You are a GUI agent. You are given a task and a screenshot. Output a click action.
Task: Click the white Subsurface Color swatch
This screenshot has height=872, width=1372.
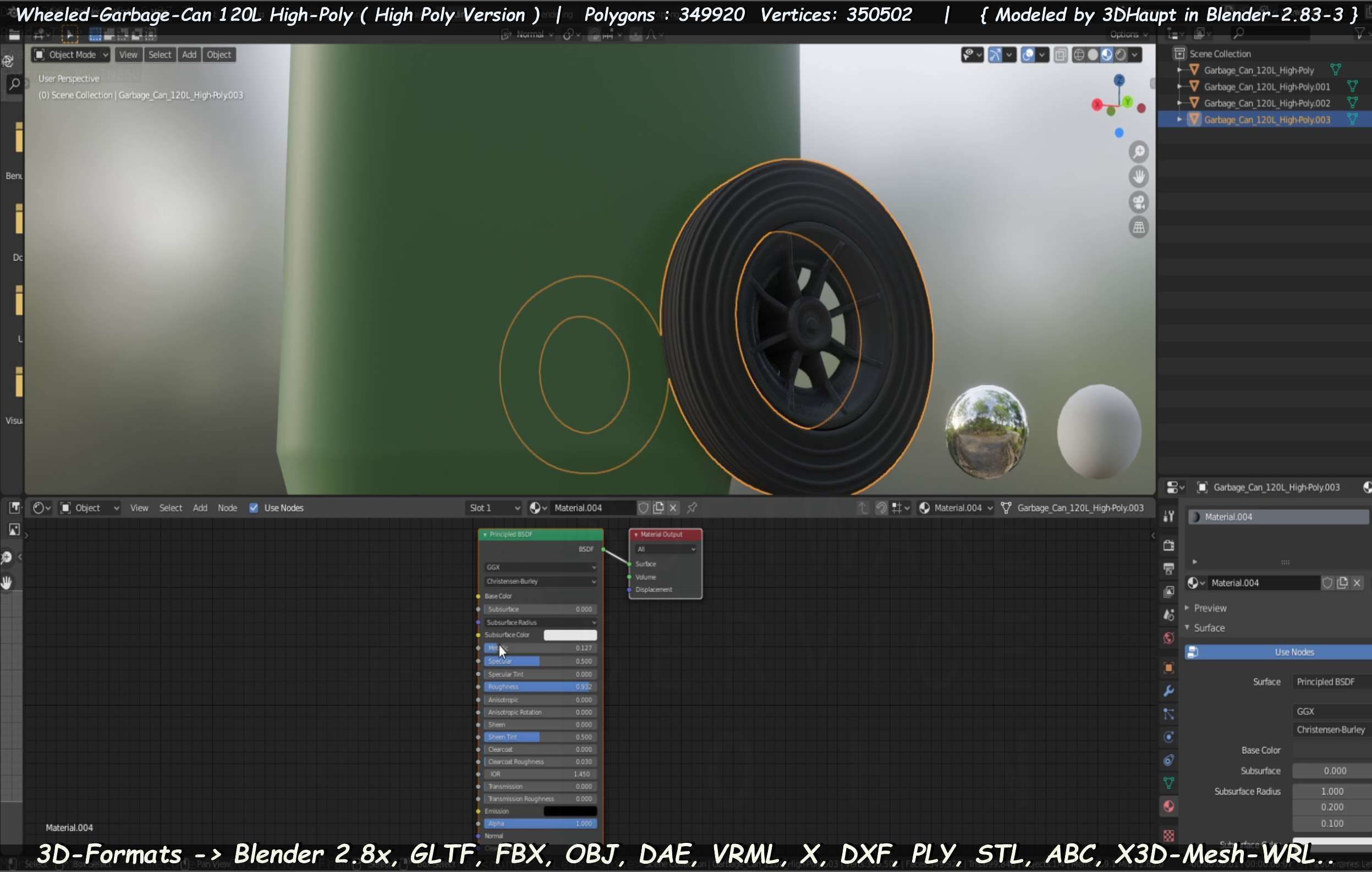coord(570,634)
